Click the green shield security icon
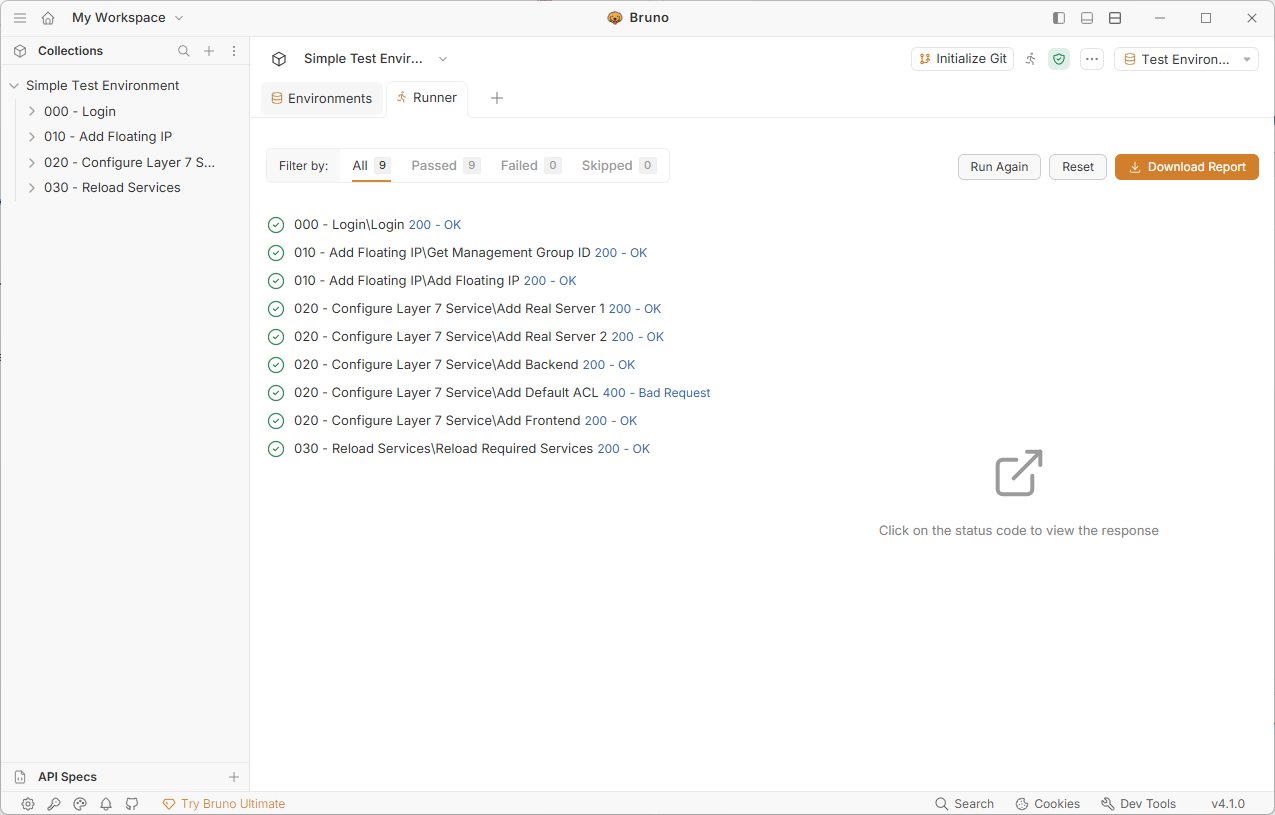 (x=1059, y=59)
